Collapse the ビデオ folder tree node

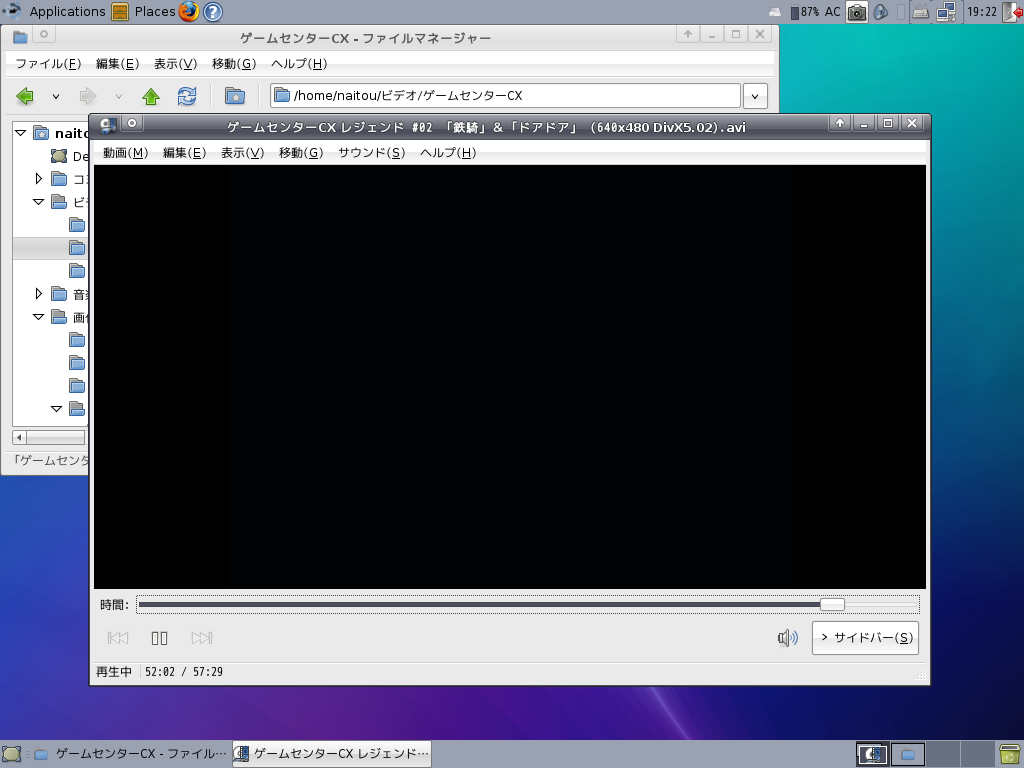(x=39, y=202)
